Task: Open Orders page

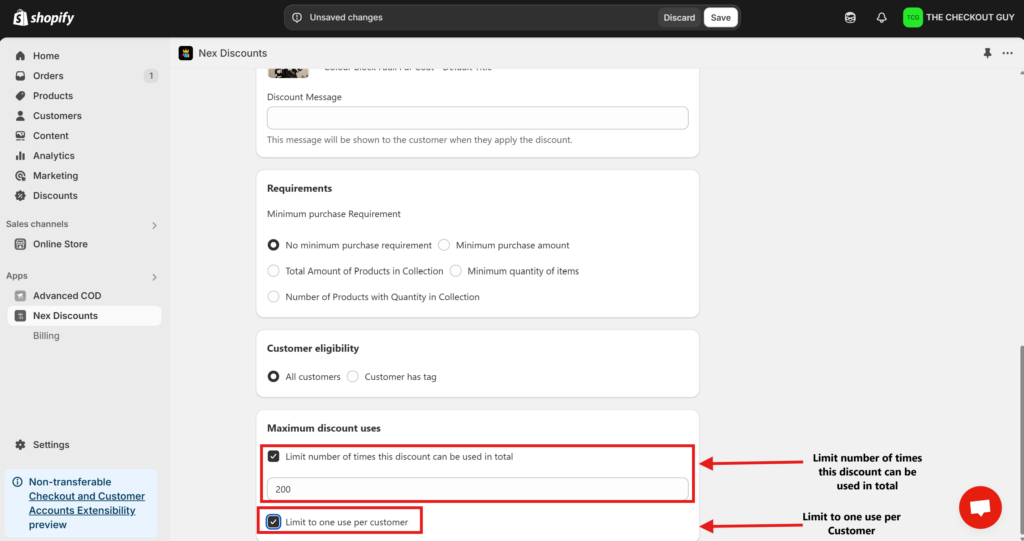Action: click(48, 76)
